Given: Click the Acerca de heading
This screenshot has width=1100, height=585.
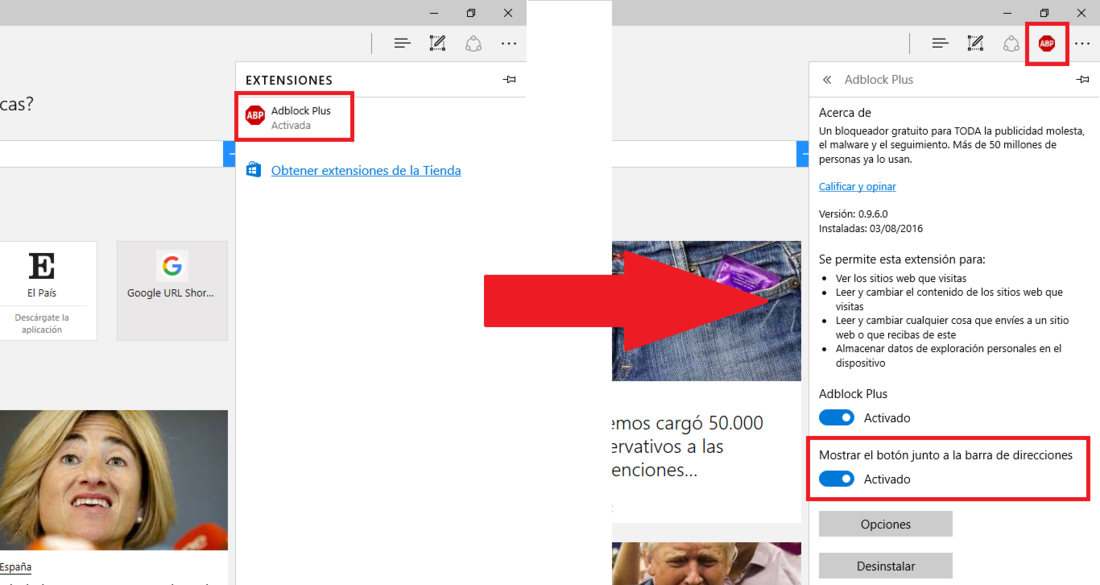Looking at the screenshot, I should pyautogui.click(x=845, y=112).
